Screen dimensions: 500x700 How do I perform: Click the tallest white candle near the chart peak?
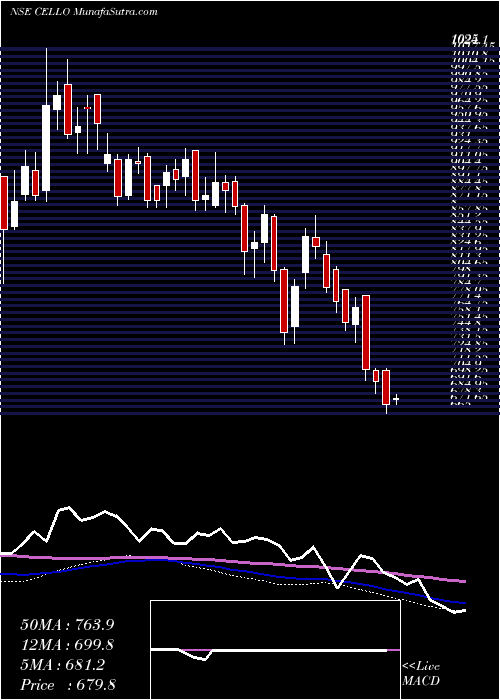[x=46, y=148]
